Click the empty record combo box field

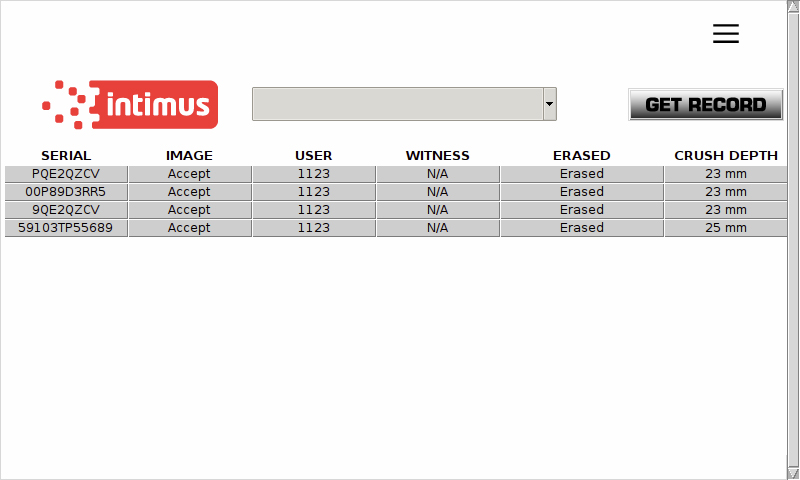397,104
